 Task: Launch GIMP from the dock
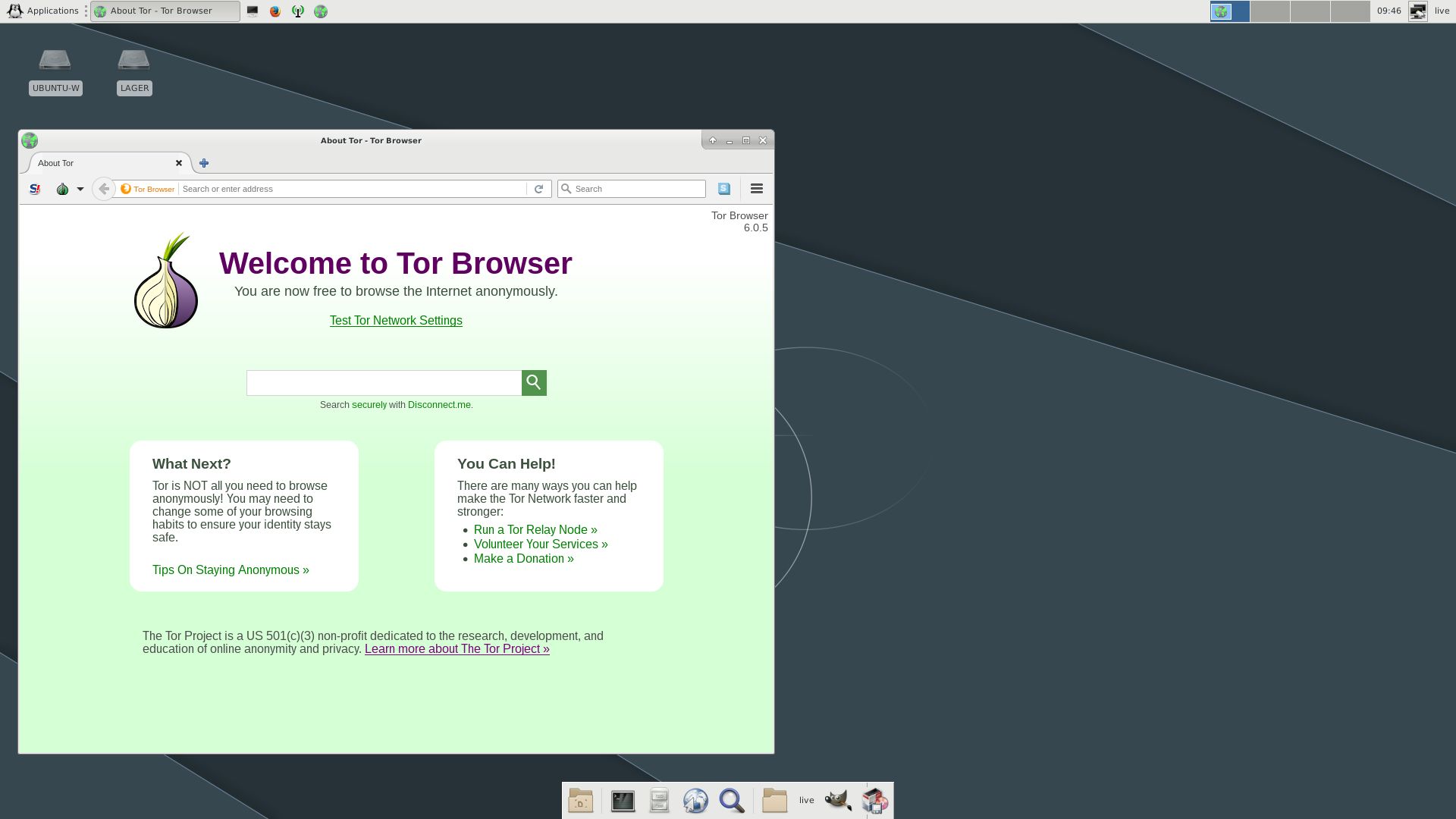[x=838, y=801]
